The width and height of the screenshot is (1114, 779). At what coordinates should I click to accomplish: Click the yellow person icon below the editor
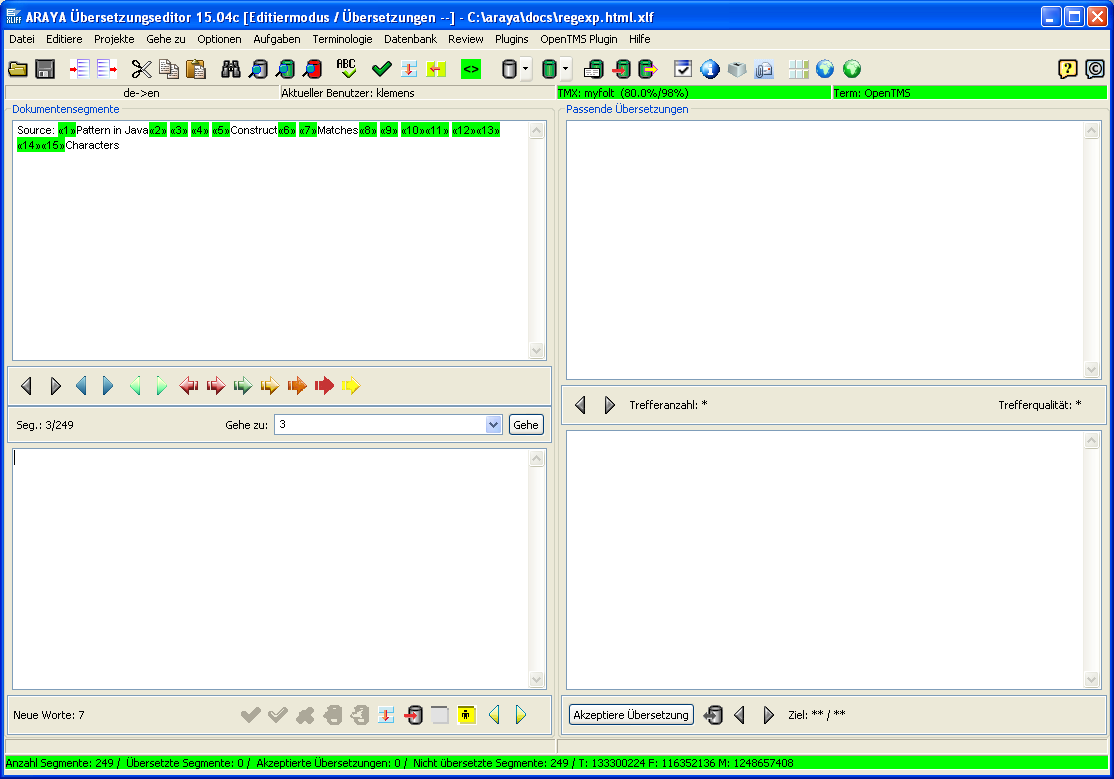pyautogui.click(x=466, y=715)
